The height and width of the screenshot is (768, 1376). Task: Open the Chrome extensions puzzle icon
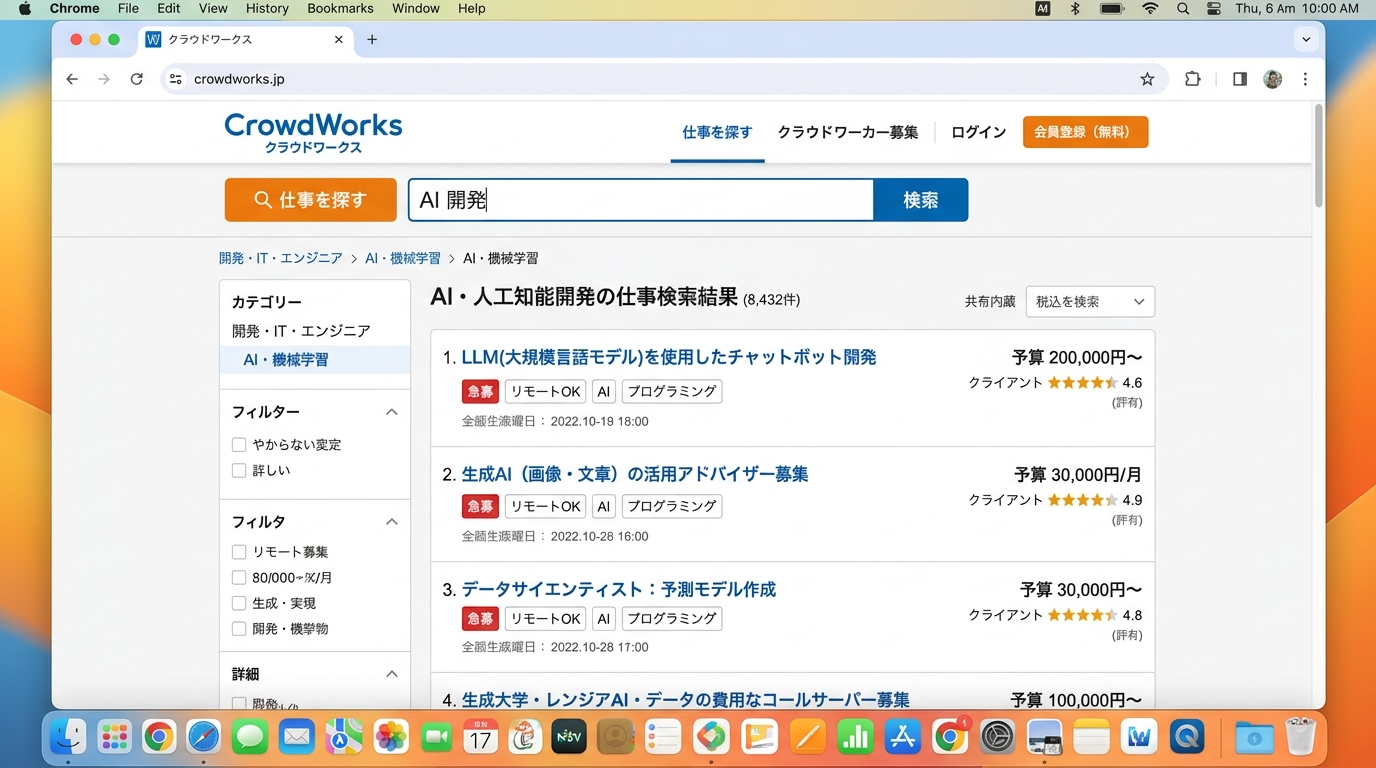pyautogui.click(x=1192, y=79)
